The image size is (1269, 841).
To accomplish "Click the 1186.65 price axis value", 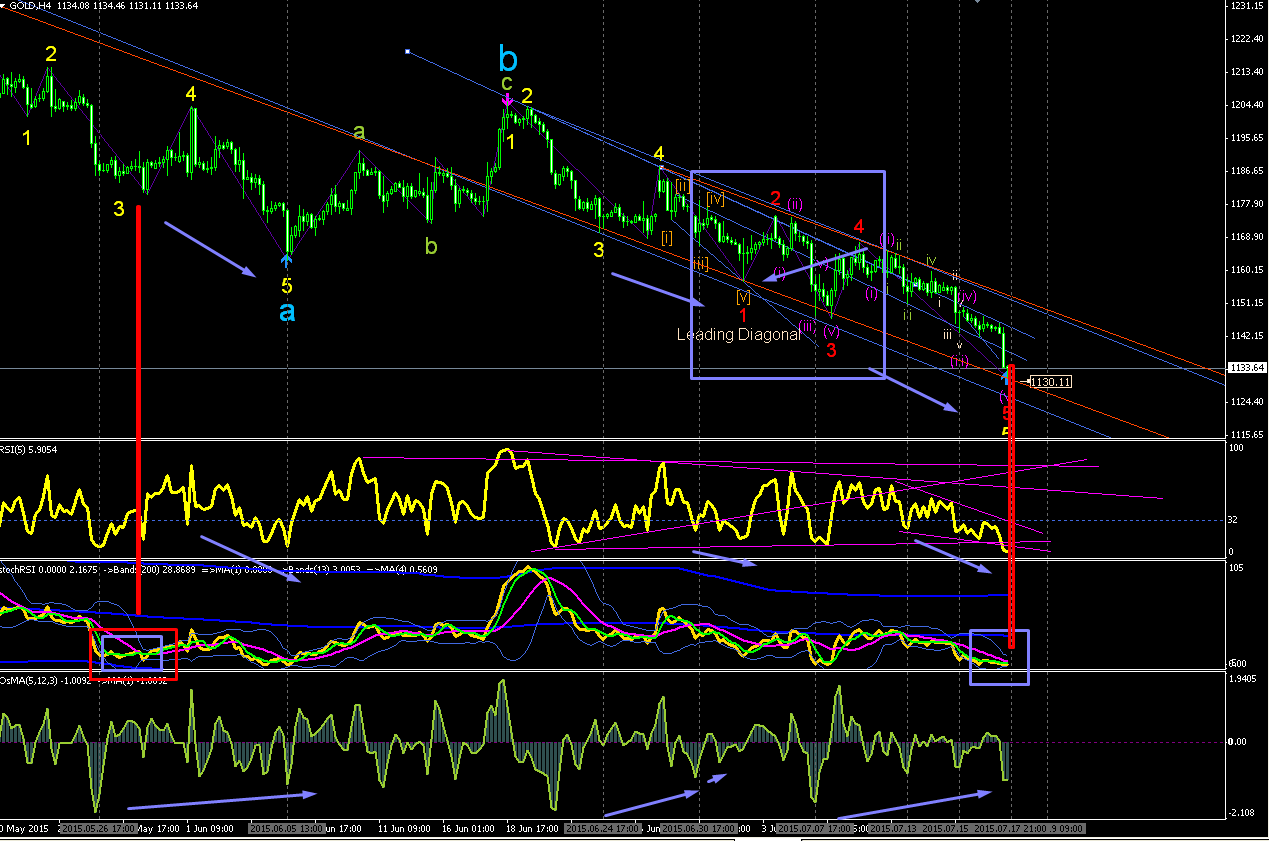I will click(1246, 171).
